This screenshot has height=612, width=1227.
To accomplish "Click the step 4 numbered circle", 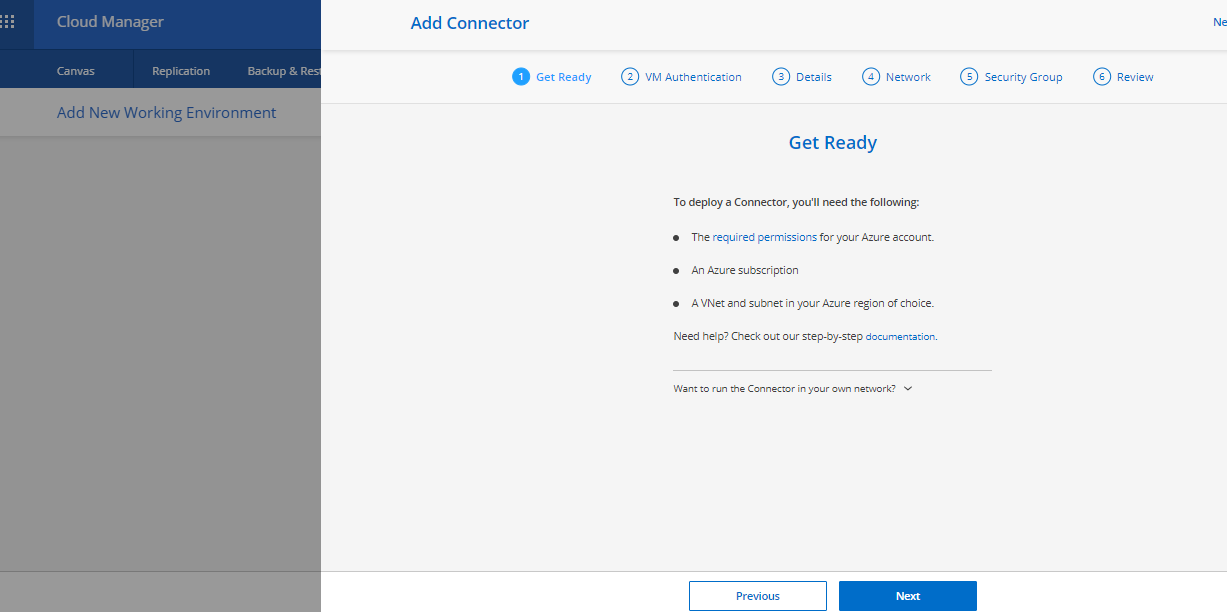I will (x=870, y=77).
